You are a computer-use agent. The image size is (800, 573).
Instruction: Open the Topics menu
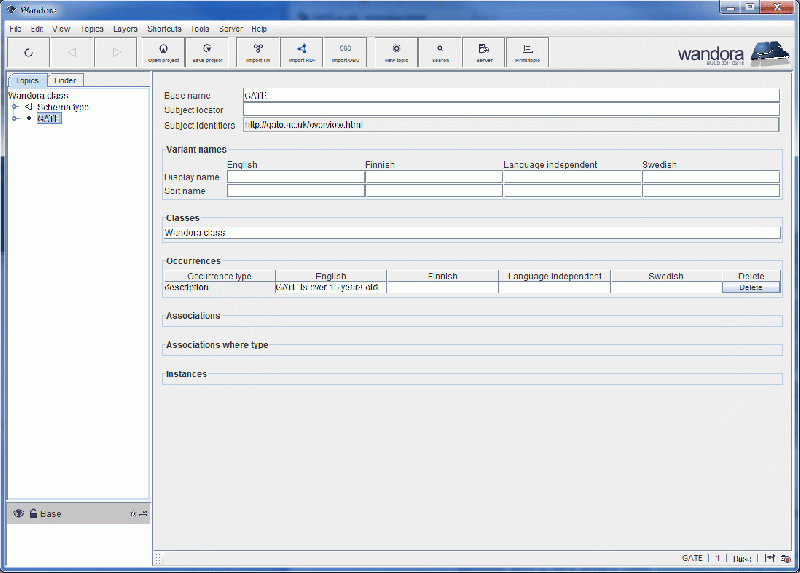(x=91, y=29)
